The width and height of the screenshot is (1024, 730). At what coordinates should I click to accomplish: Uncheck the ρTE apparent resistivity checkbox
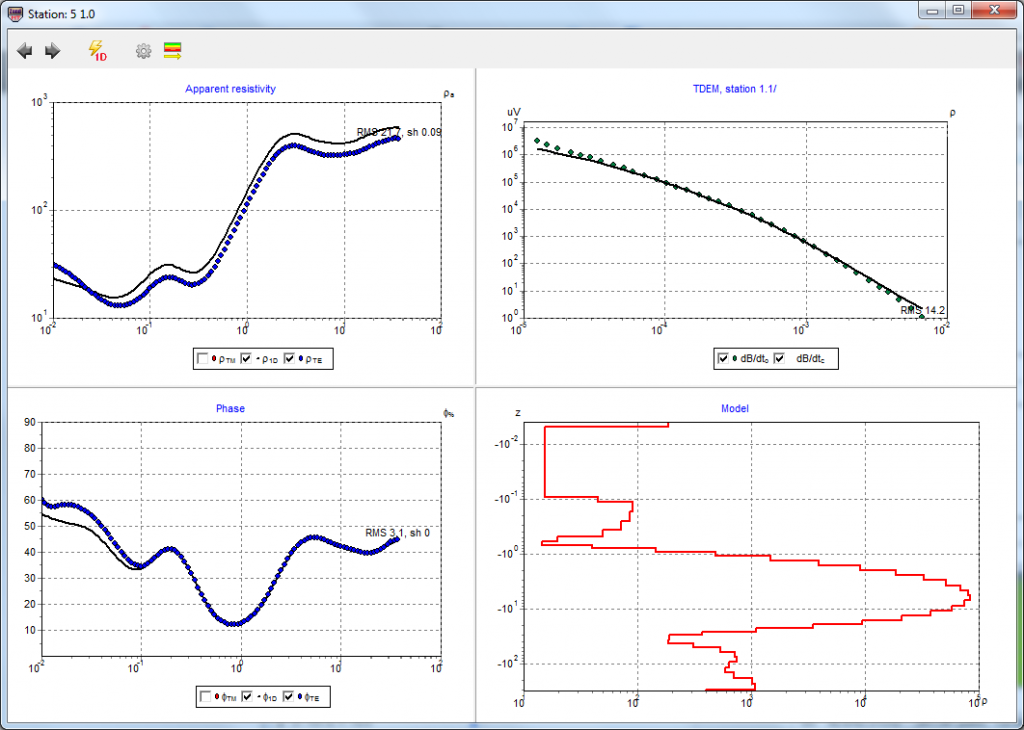[x=290, y=358]
